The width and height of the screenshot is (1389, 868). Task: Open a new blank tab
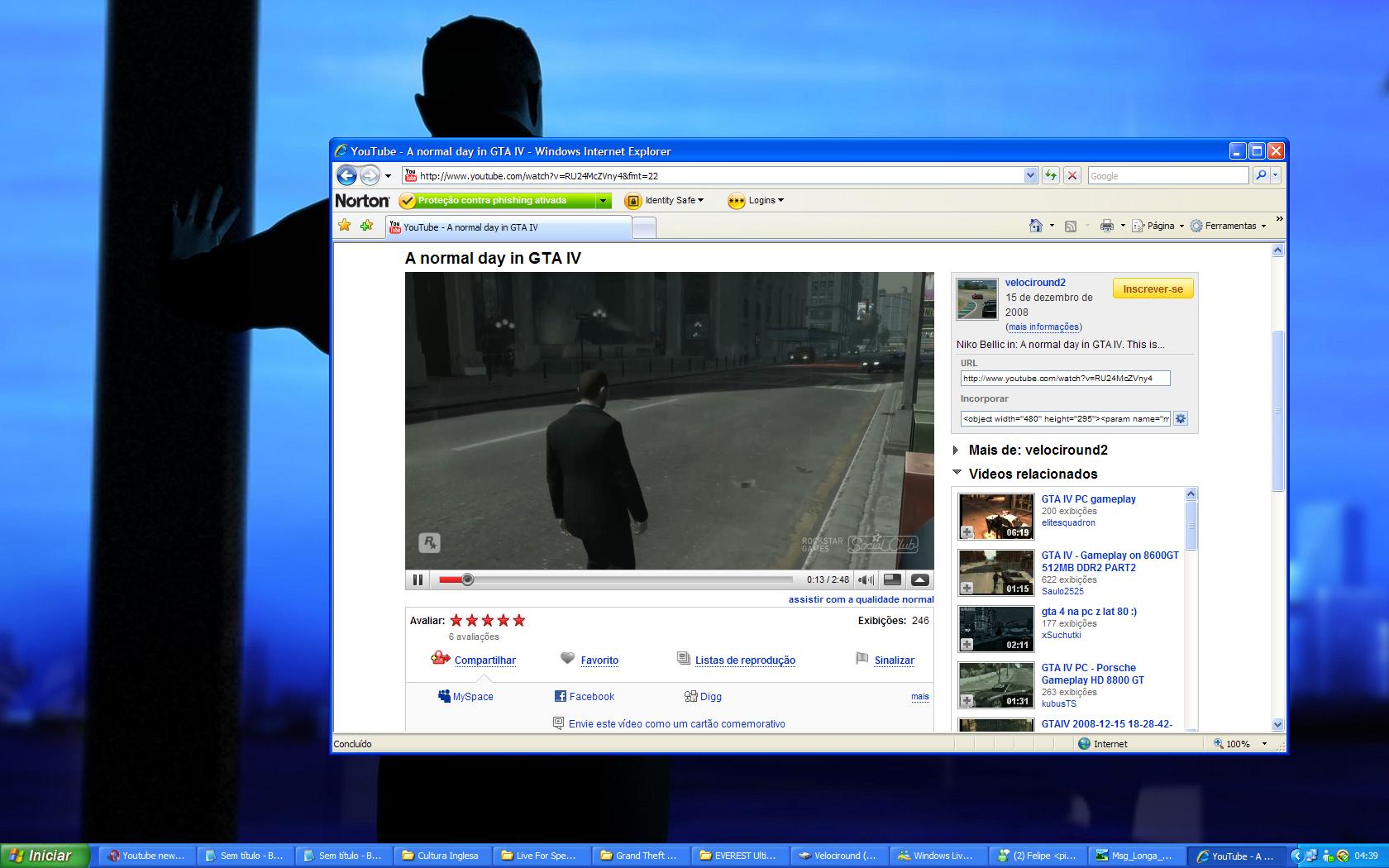click(644, 227)
